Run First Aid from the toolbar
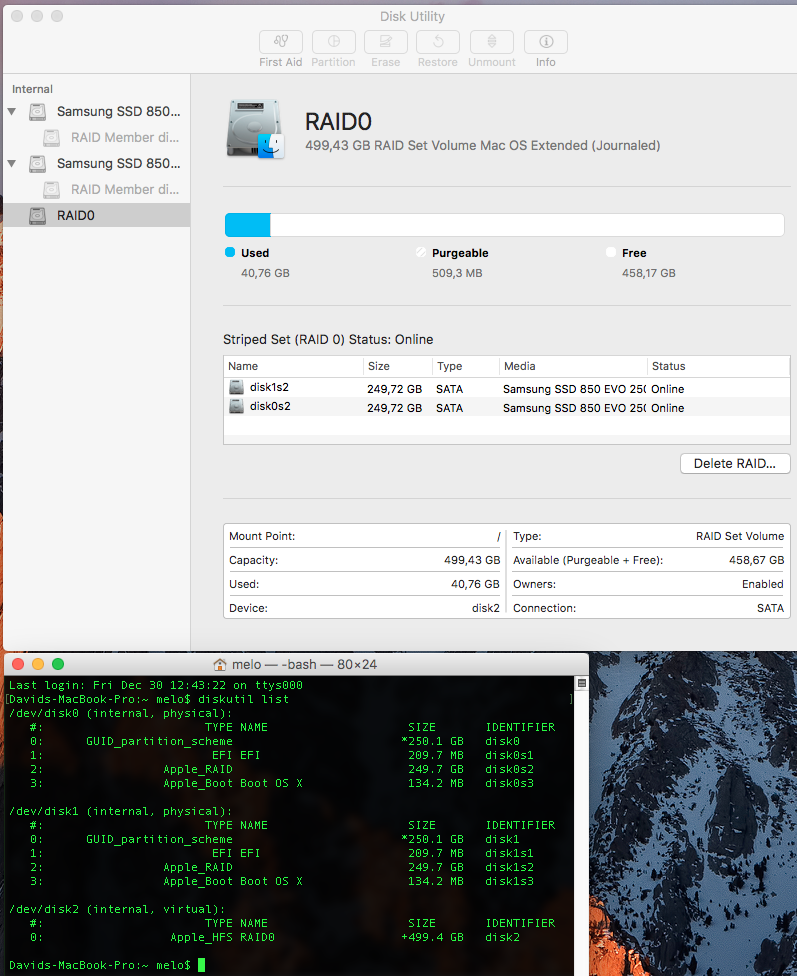Image resolution: width=797 pixels, height=976 pixels. coord(281,42)
